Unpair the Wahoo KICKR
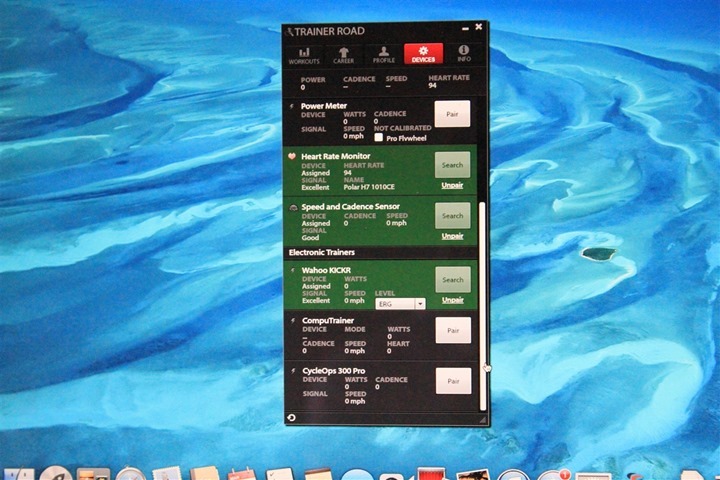The width and height of the screenshot is (720, 480). click(x=453, y=300)
